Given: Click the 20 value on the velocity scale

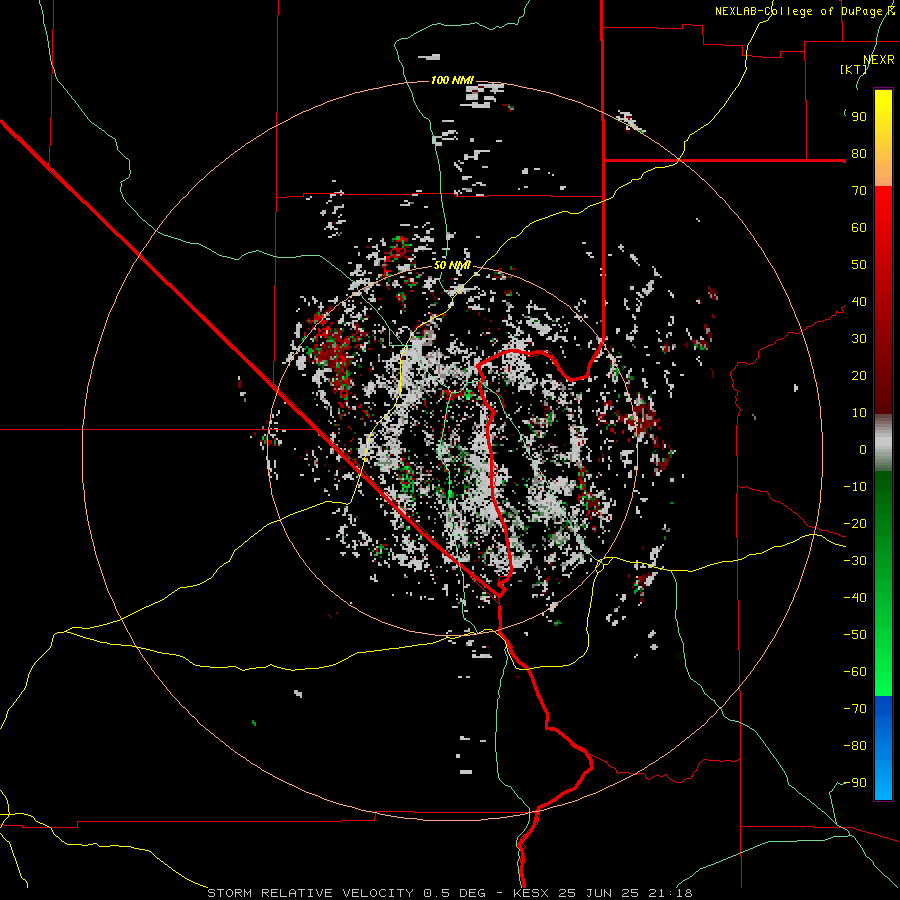Looking at the screenshot, I should 859,376.
